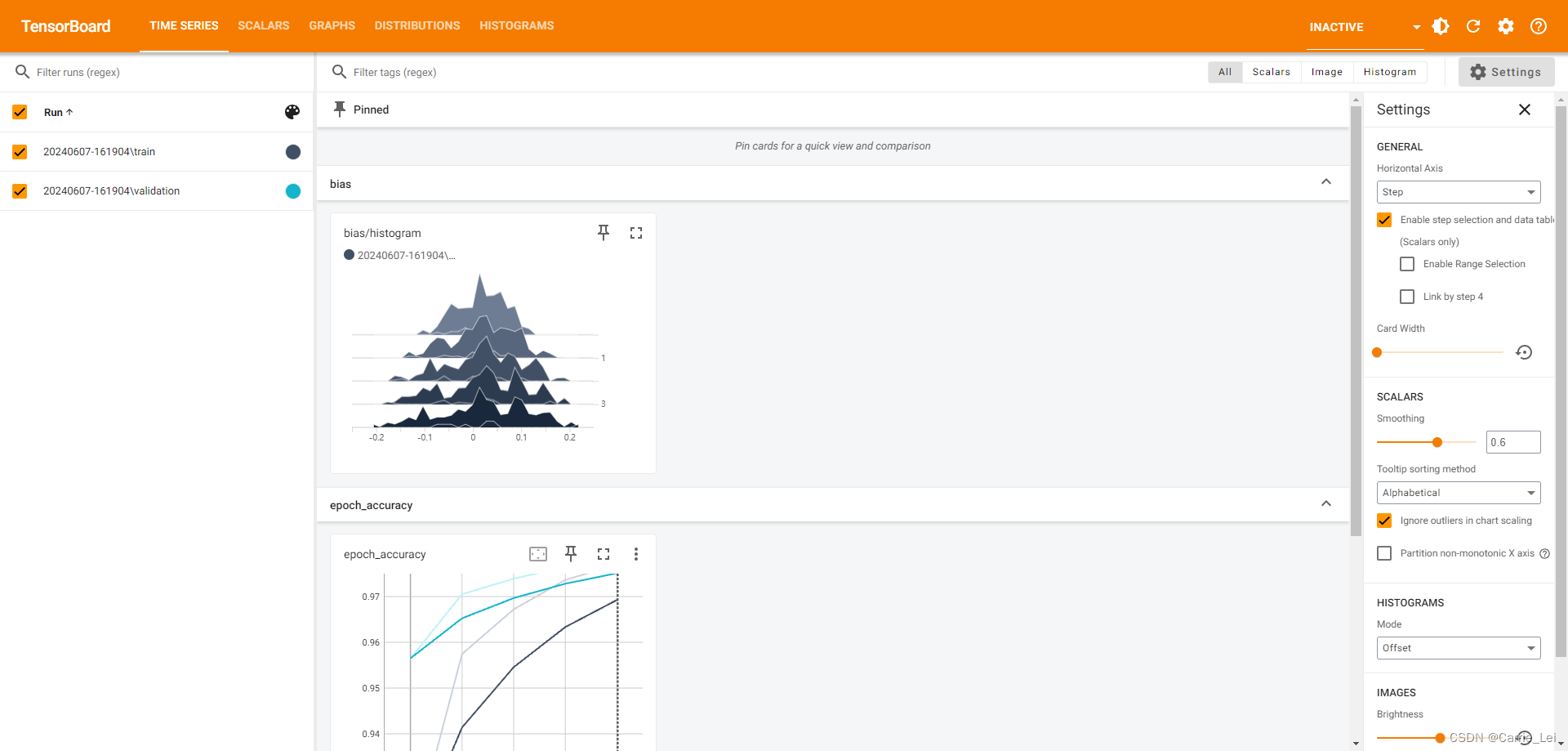Viewport: 1568px width, 751px height.
Task: Uncheck the 20240607-161904\train run
Action: click(x=20, y=152)
